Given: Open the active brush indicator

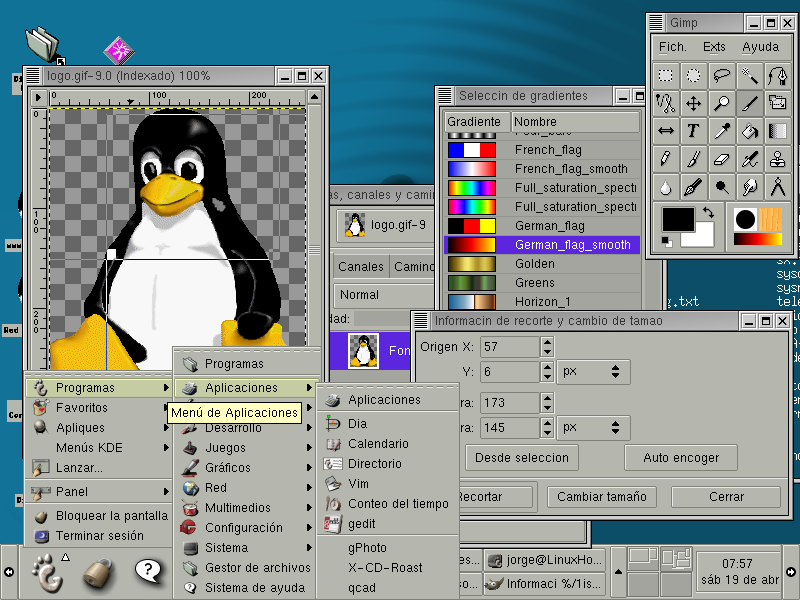Looking at the screenshot, I should (x=745, y=219).
